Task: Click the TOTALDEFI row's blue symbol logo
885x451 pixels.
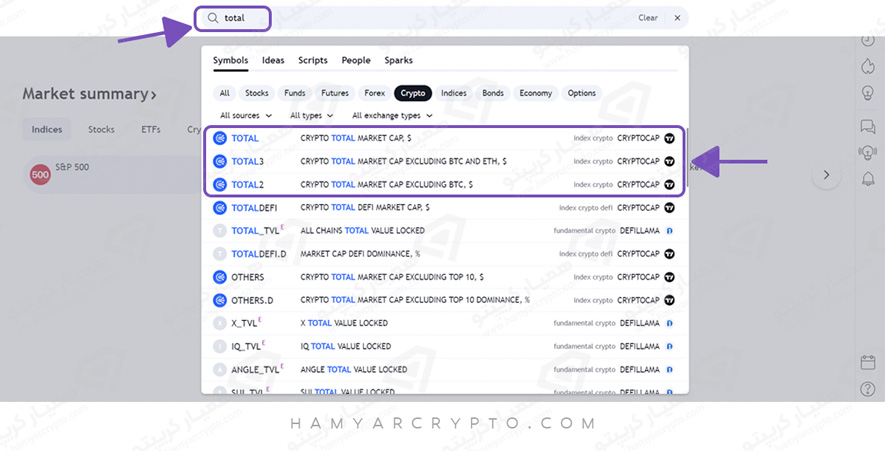Action: 220,208
